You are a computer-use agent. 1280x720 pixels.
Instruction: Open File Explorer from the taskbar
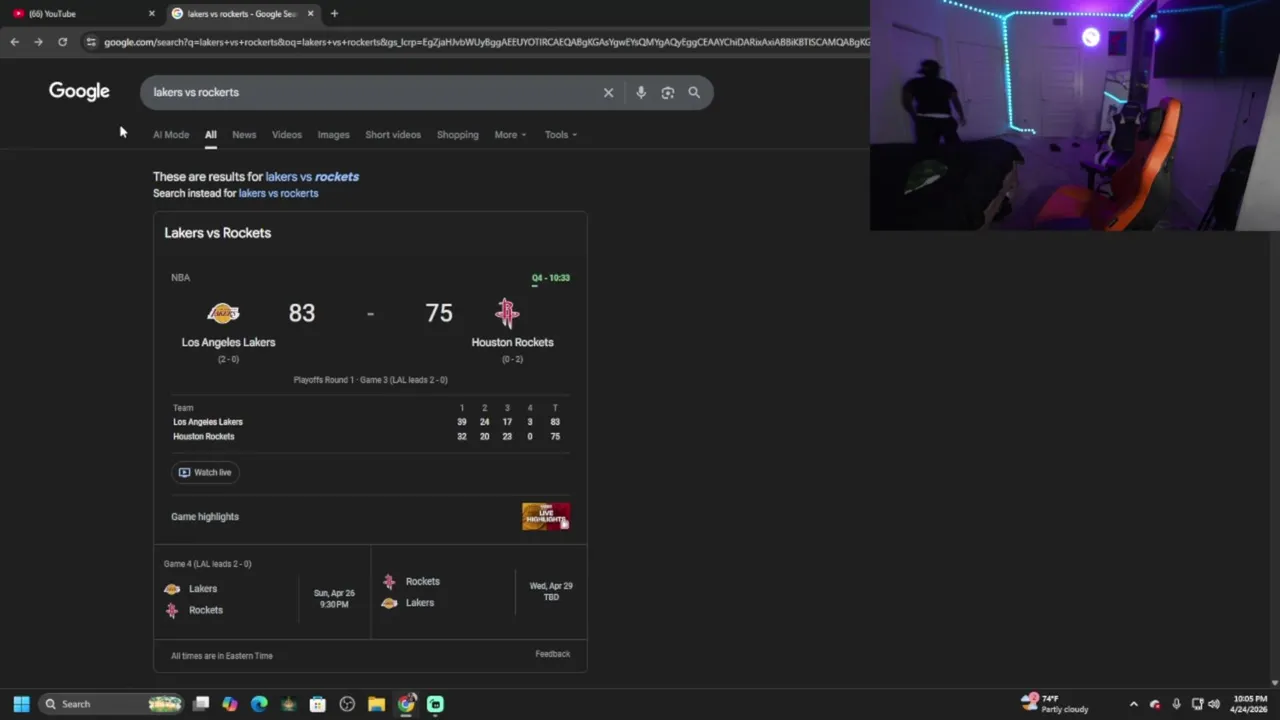376,704
